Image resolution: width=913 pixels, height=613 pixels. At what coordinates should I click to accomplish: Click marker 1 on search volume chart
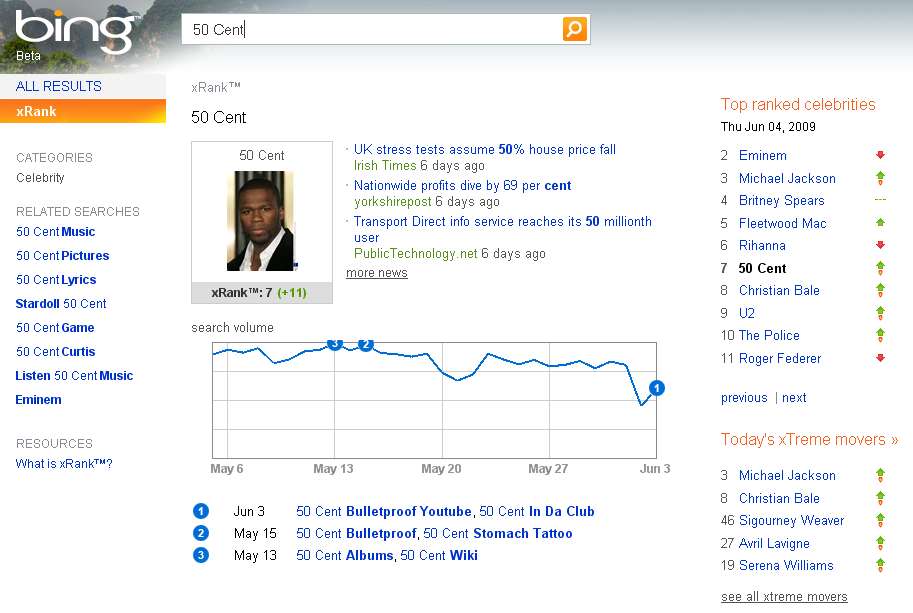(656, 388)
